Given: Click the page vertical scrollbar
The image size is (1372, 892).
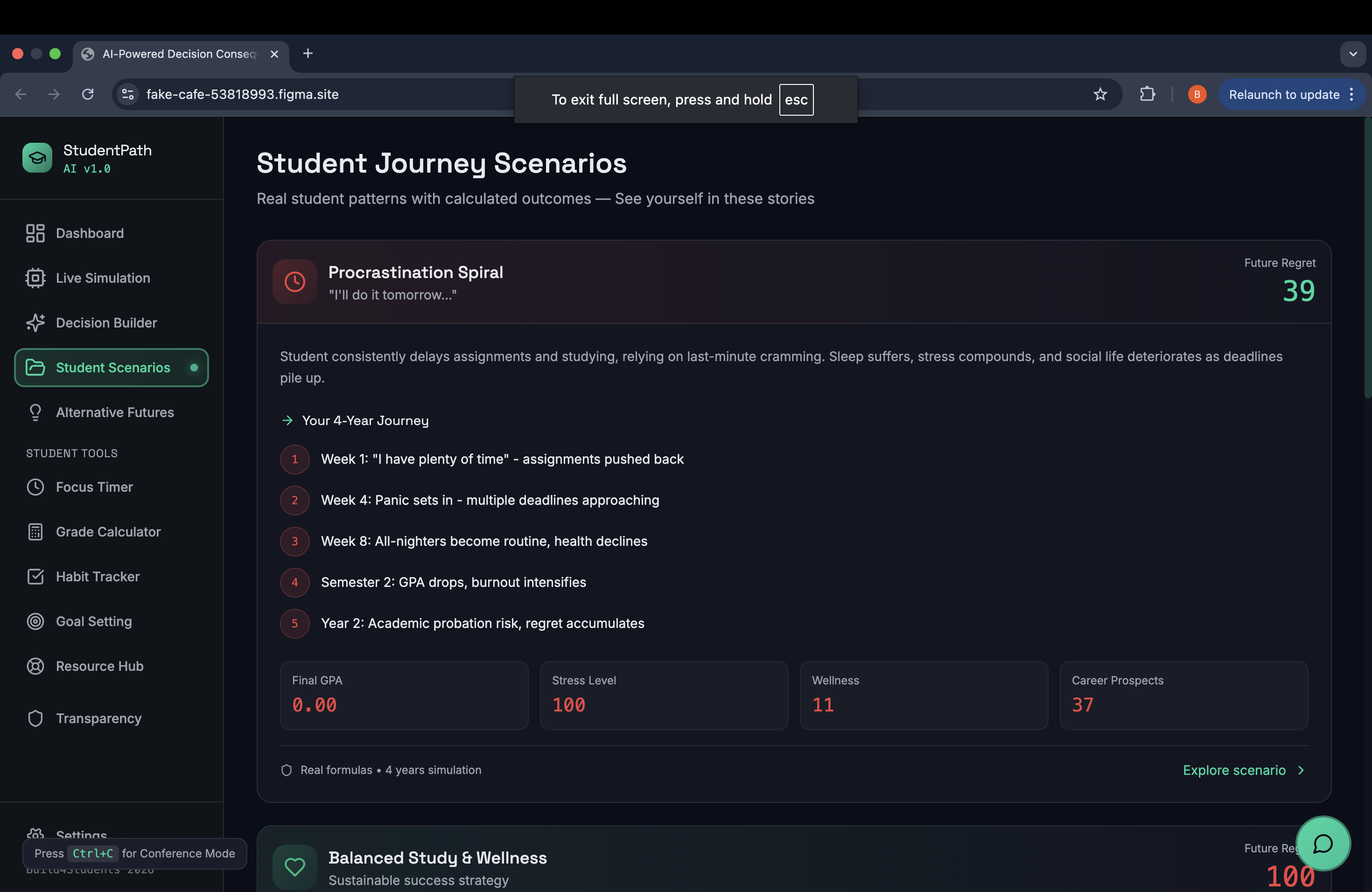Looking at the screenshot, I should [x=1367, y=259].
